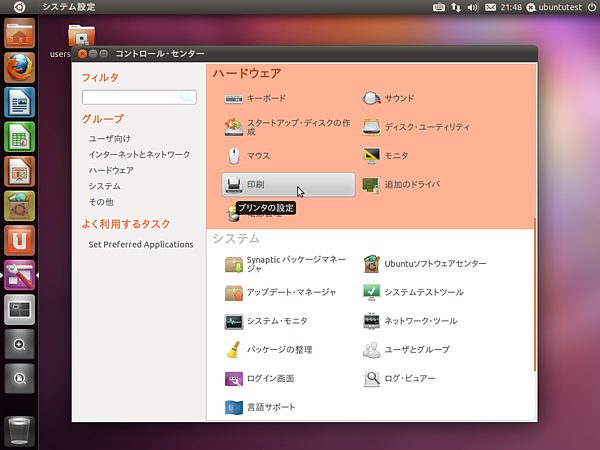Open Home Folder in launcher
Image resolution: width=600 pixels, height=450 pixels.
coord(19,33)
